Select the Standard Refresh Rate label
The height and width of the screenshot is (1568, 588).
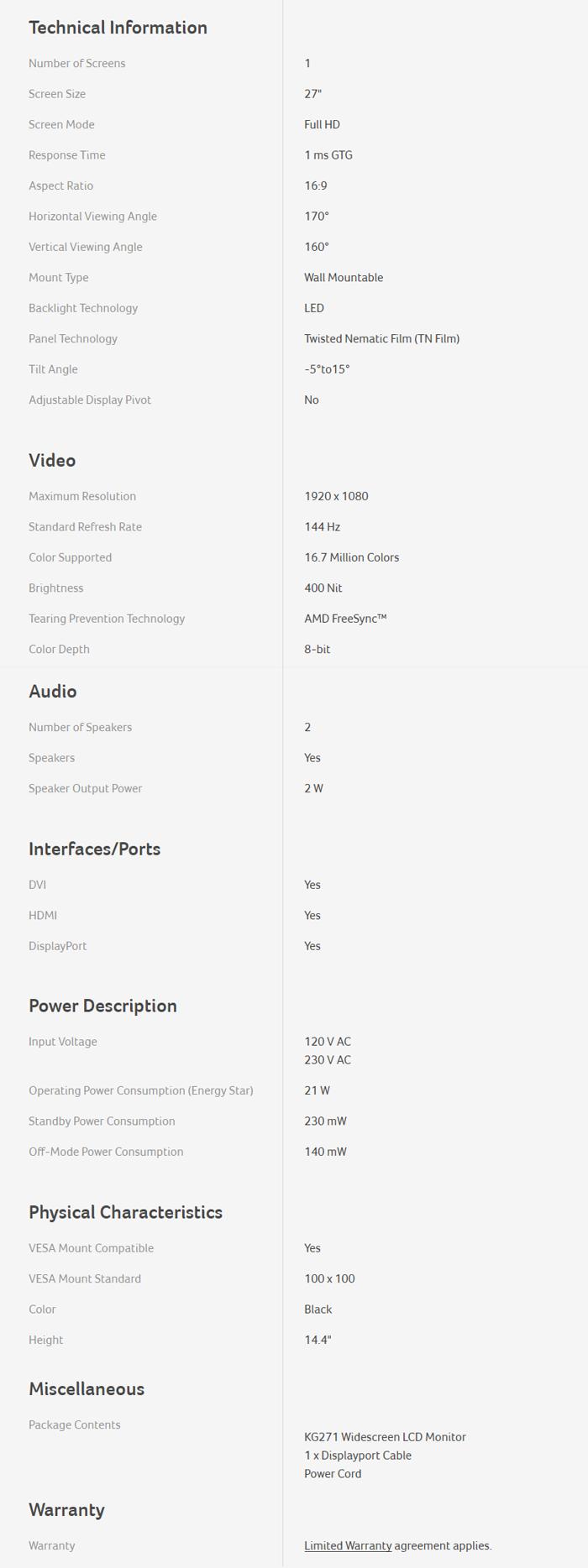85,526
